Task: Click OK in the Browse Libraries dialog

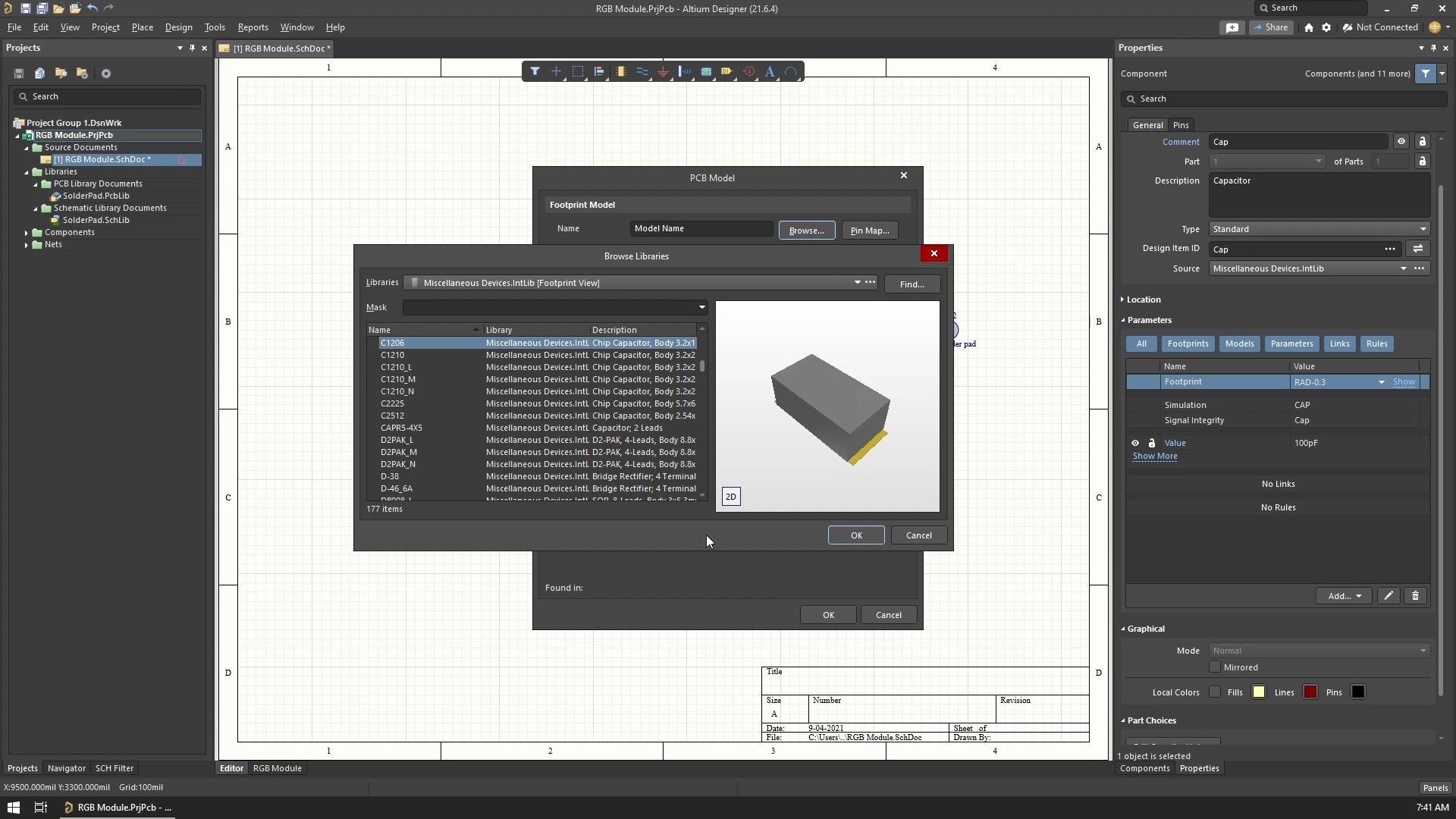Action: (x=856, y=535)
